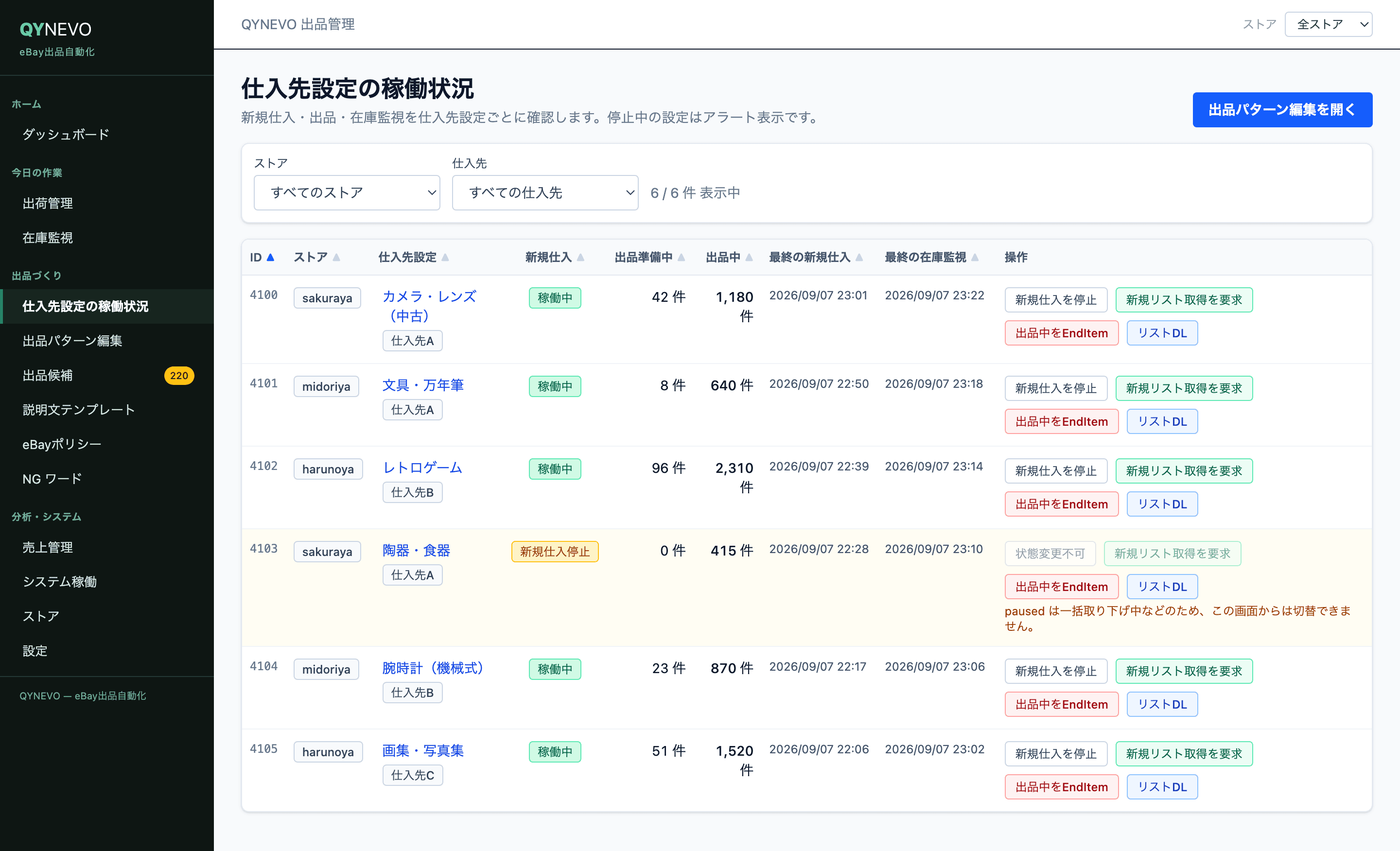Open レトロゲーム supplier link
This screenshot has width=1400, height=851.
pyautogui.click(x=422, y=468)
